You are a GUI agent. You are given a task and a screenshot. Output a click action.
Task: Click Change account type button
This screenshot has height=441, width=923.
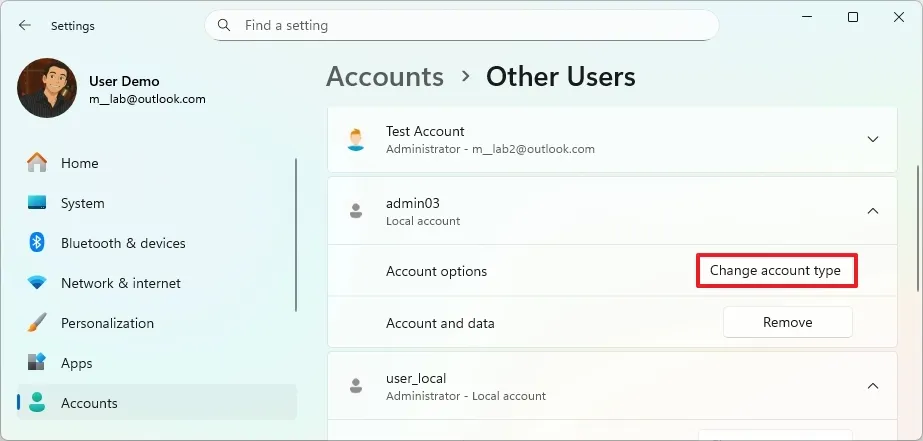tap(775, 271)
